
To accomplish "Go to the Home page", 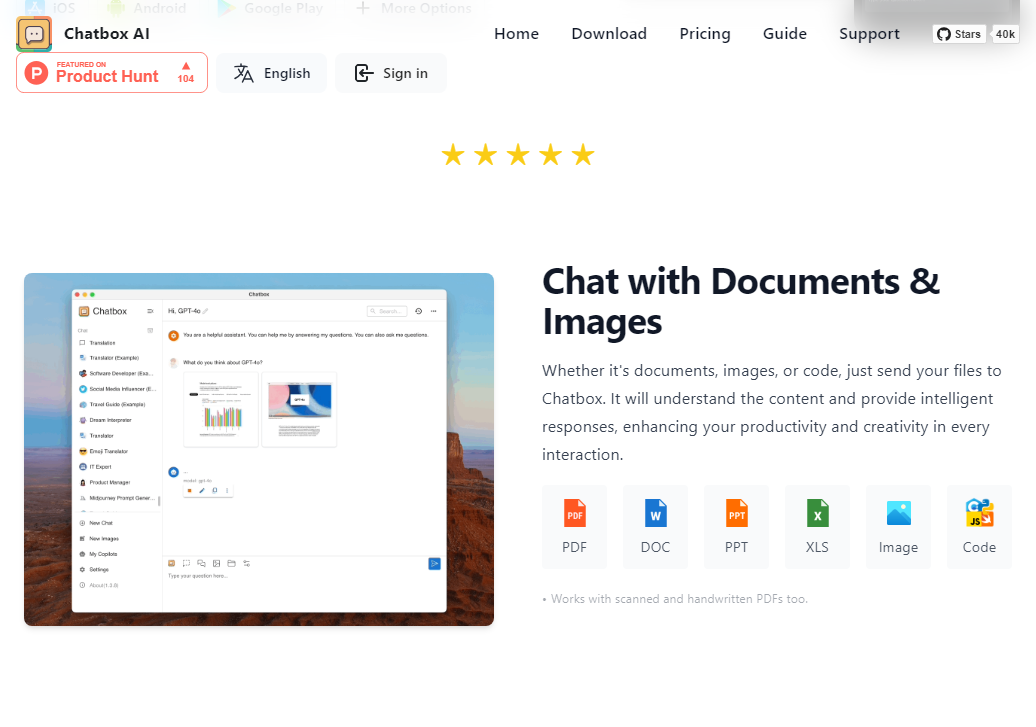I will 516,34.
